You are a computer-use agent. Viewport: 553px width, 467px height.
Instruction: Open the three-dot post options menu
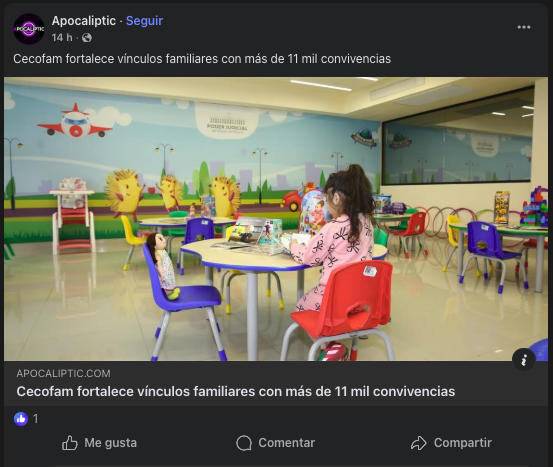[524, 27]
